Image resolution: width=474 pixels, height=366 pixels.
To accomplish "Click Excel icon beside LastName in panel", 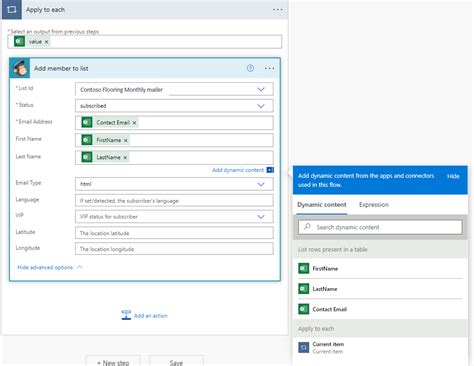I will pos(303,289).
